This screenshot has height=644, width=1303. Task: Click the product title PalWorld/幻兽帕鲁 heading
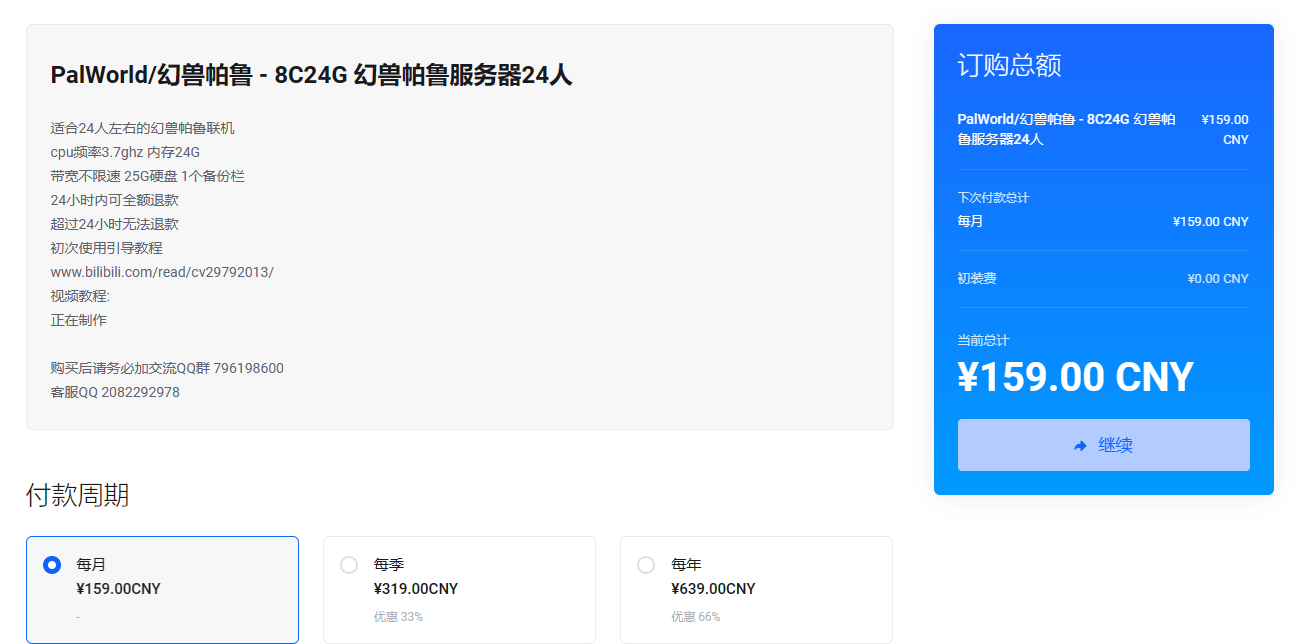[311, 75]
